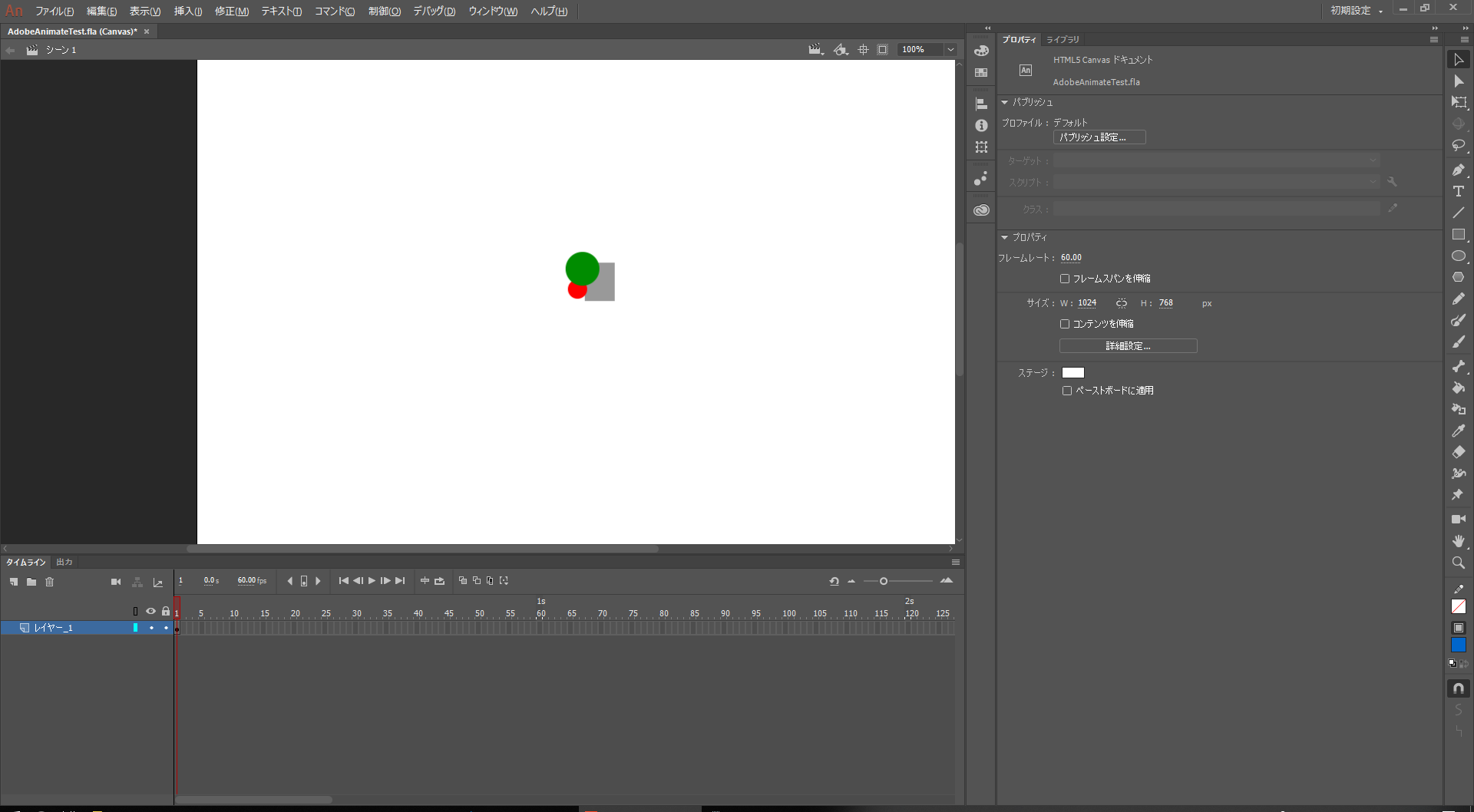
Task: Open the Align panel icon
Action: (x=981, y=104)
